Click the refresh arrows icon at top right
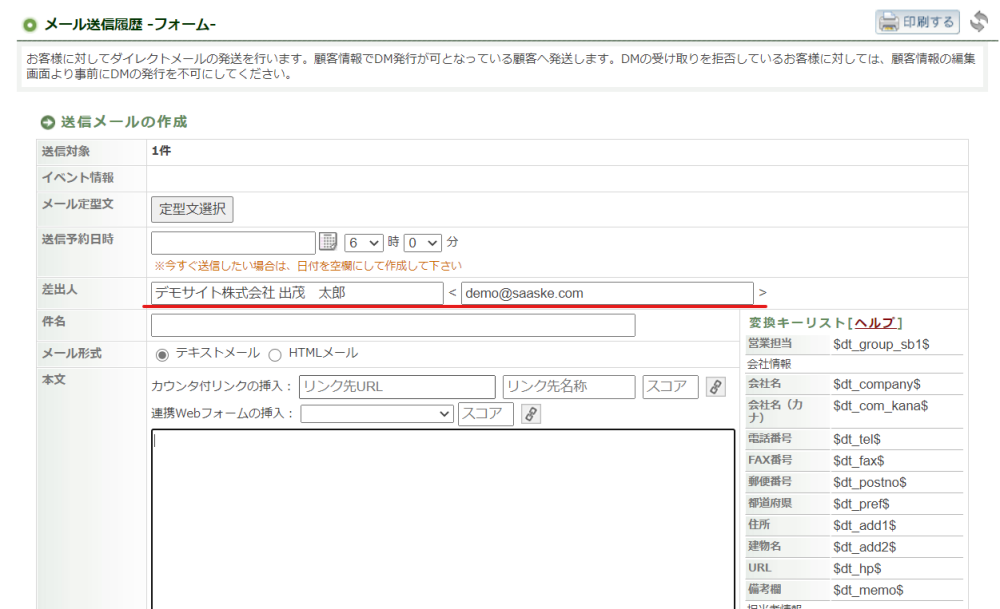The width and height of the screenshot is (1000, 609). tap(978, 22)
